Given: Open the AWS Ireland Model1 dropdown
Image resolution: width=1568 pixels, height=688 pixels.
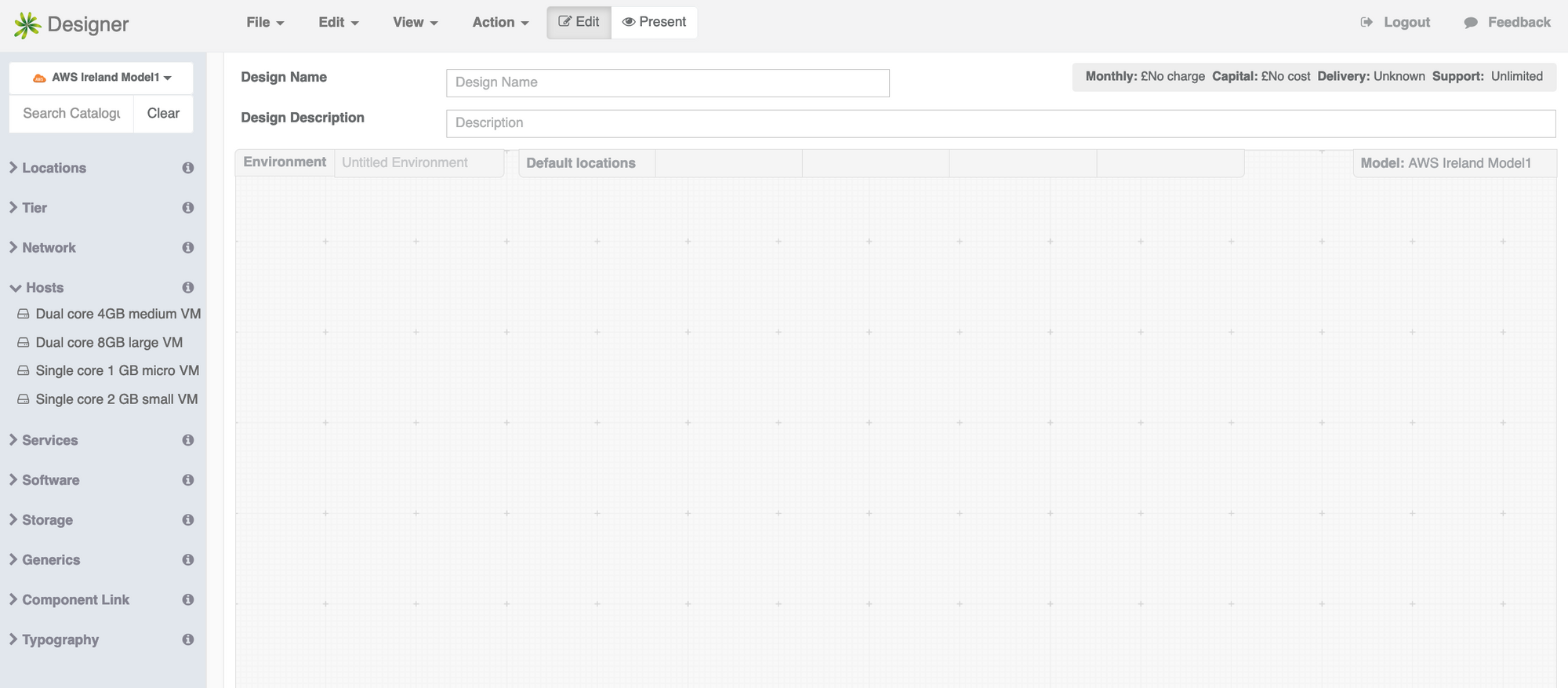Looking at the screenshot, I should pos(102,78).
